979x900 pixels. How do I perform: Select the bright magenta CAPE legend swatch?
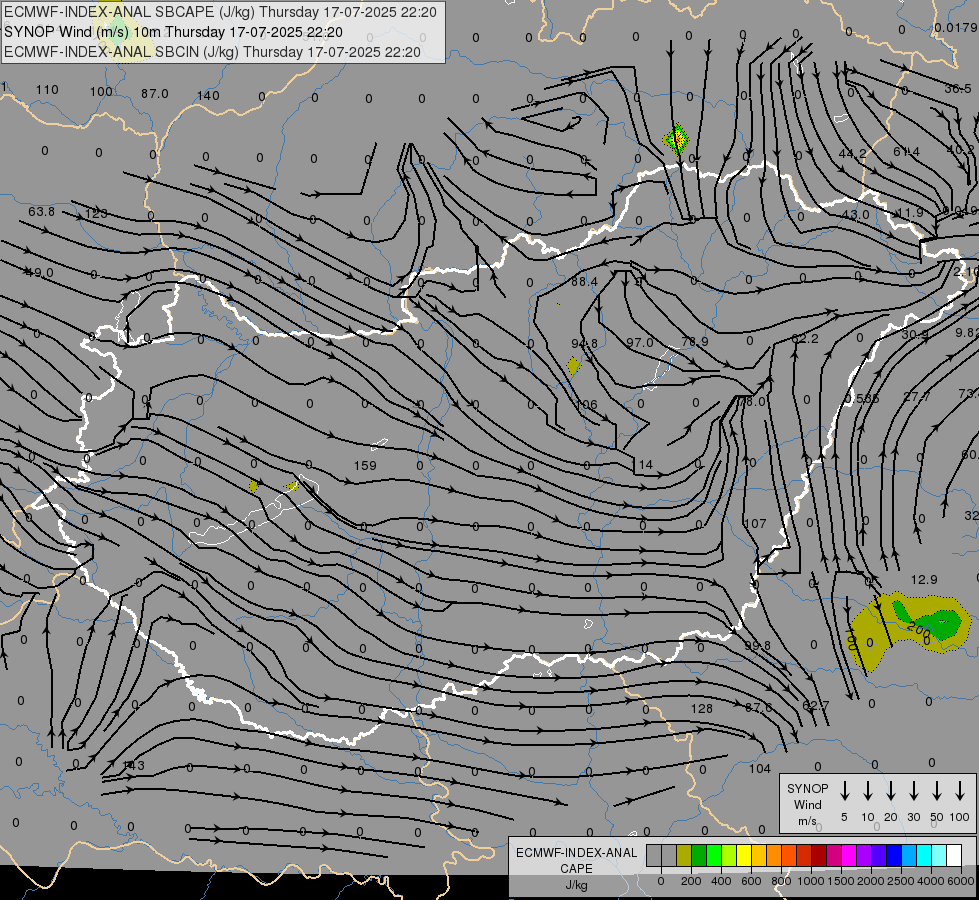849,856
